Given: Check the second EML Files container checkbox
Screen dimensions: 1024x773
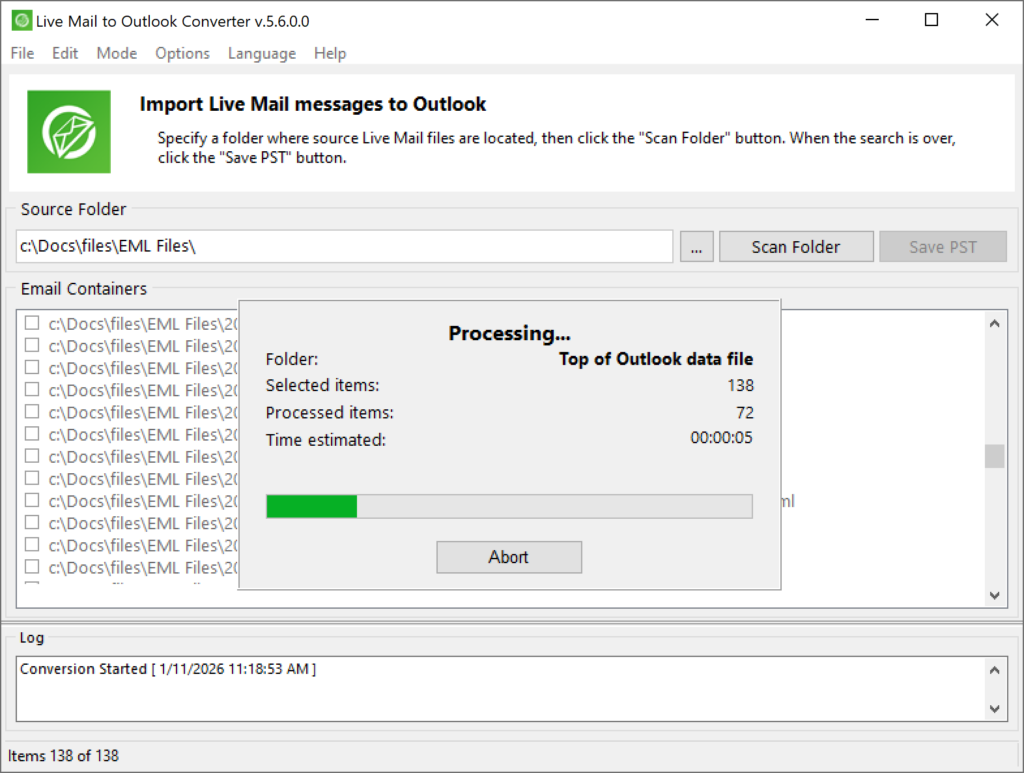Looking at the screenshot, I should 30,346.
